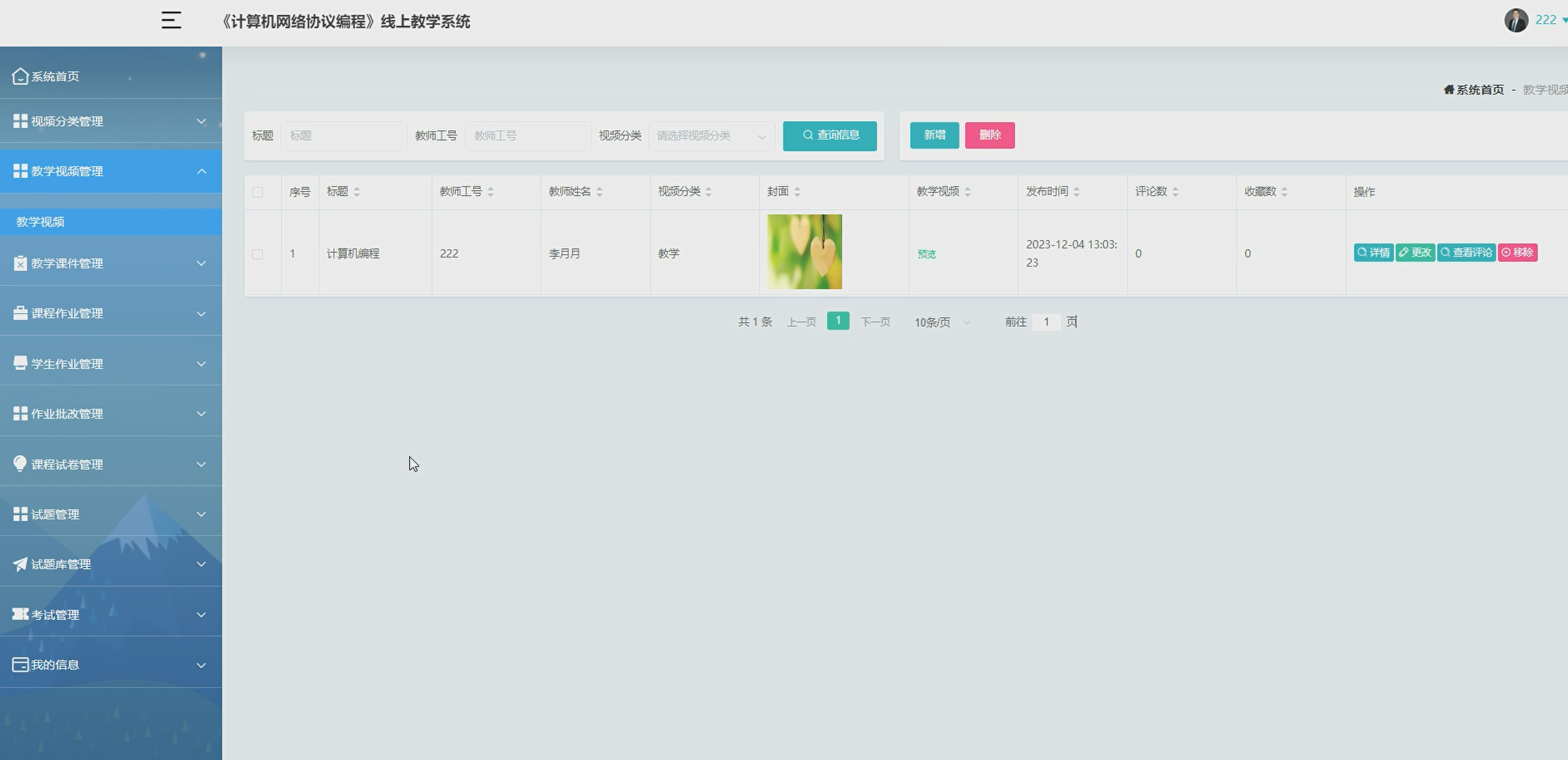1568x760 pixels.
Task: Click 查询信息 search button
Action: click(829, 135)
